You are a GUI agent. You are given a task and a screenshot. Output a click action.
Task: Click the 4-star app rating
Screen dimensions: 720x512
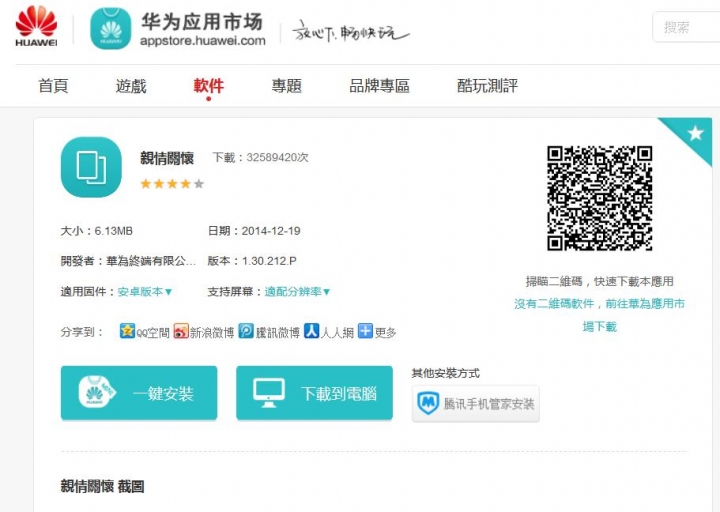tap(172, 184)
